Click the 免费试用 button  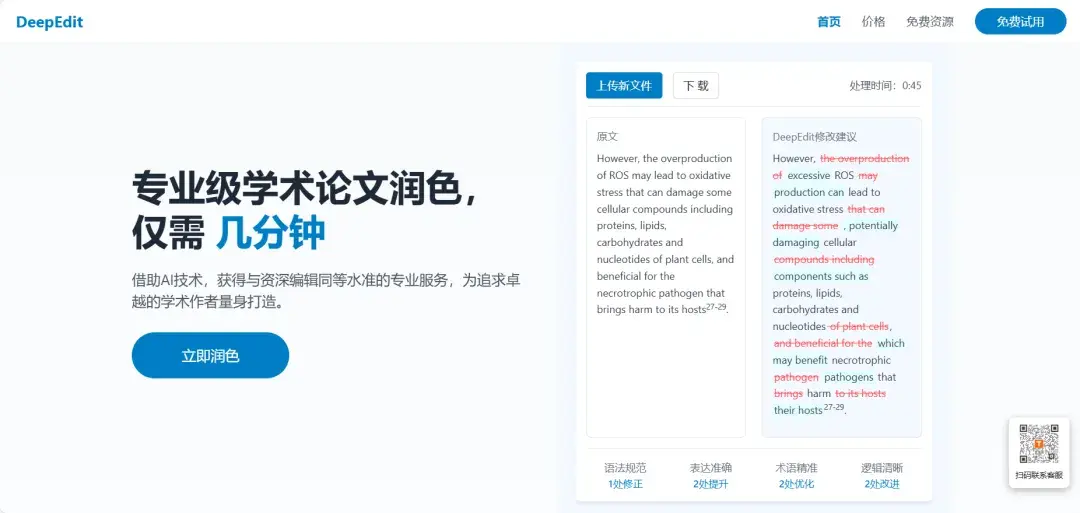pos(1020,21)
